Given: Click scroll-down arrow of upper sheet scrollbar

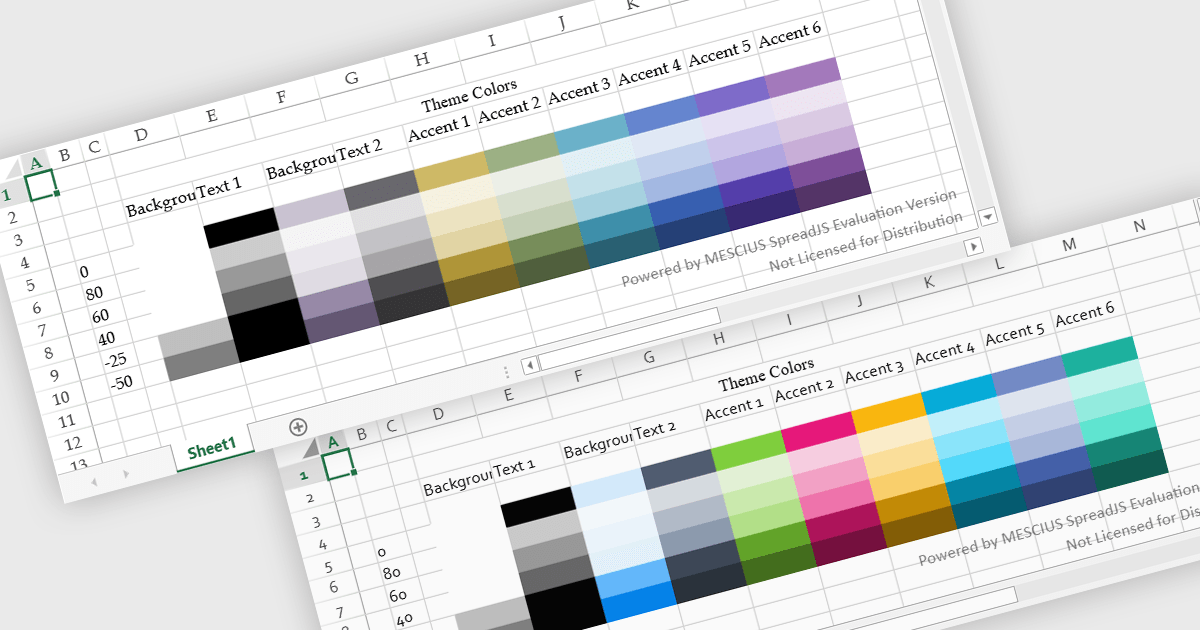Looking at the screenshot, I should click(x=987, y=216).
